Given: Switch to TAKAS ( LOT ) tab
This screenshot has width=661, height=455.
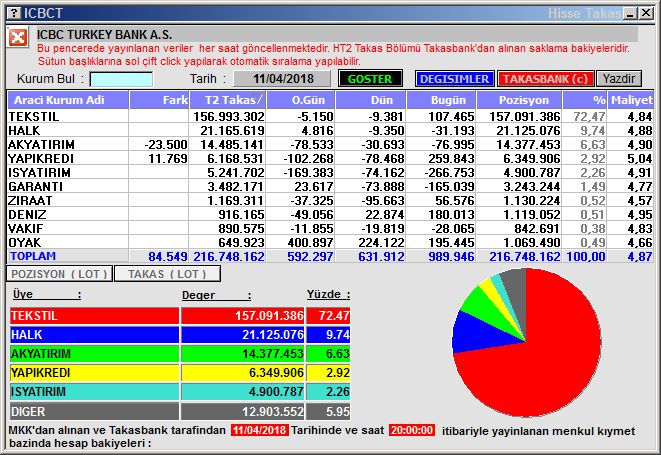Looking at the screenshot, I should pyautogui.click(x=167, y=274).
